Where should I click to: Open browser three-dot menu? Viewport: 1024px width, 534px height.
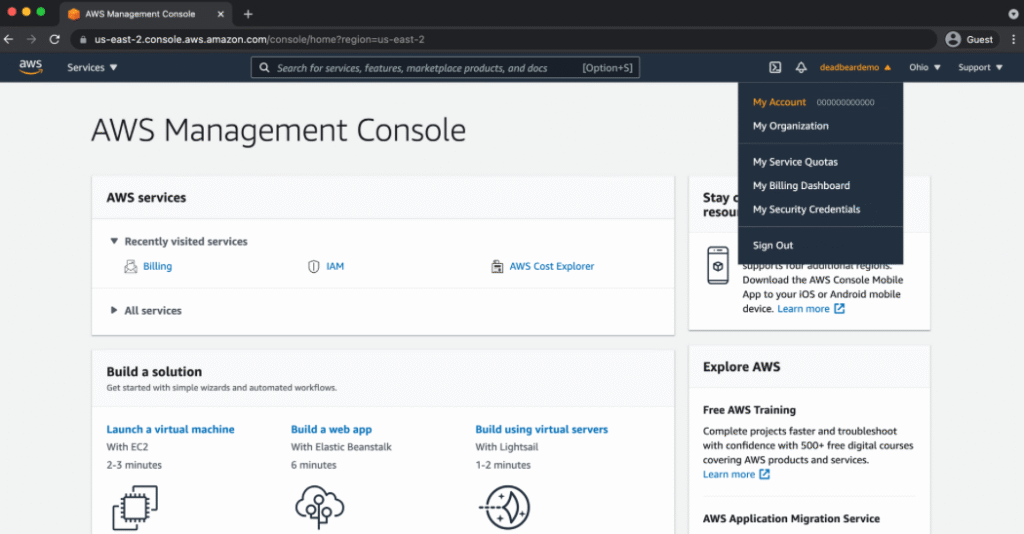pyautogui.click(x=1014, y=39)
